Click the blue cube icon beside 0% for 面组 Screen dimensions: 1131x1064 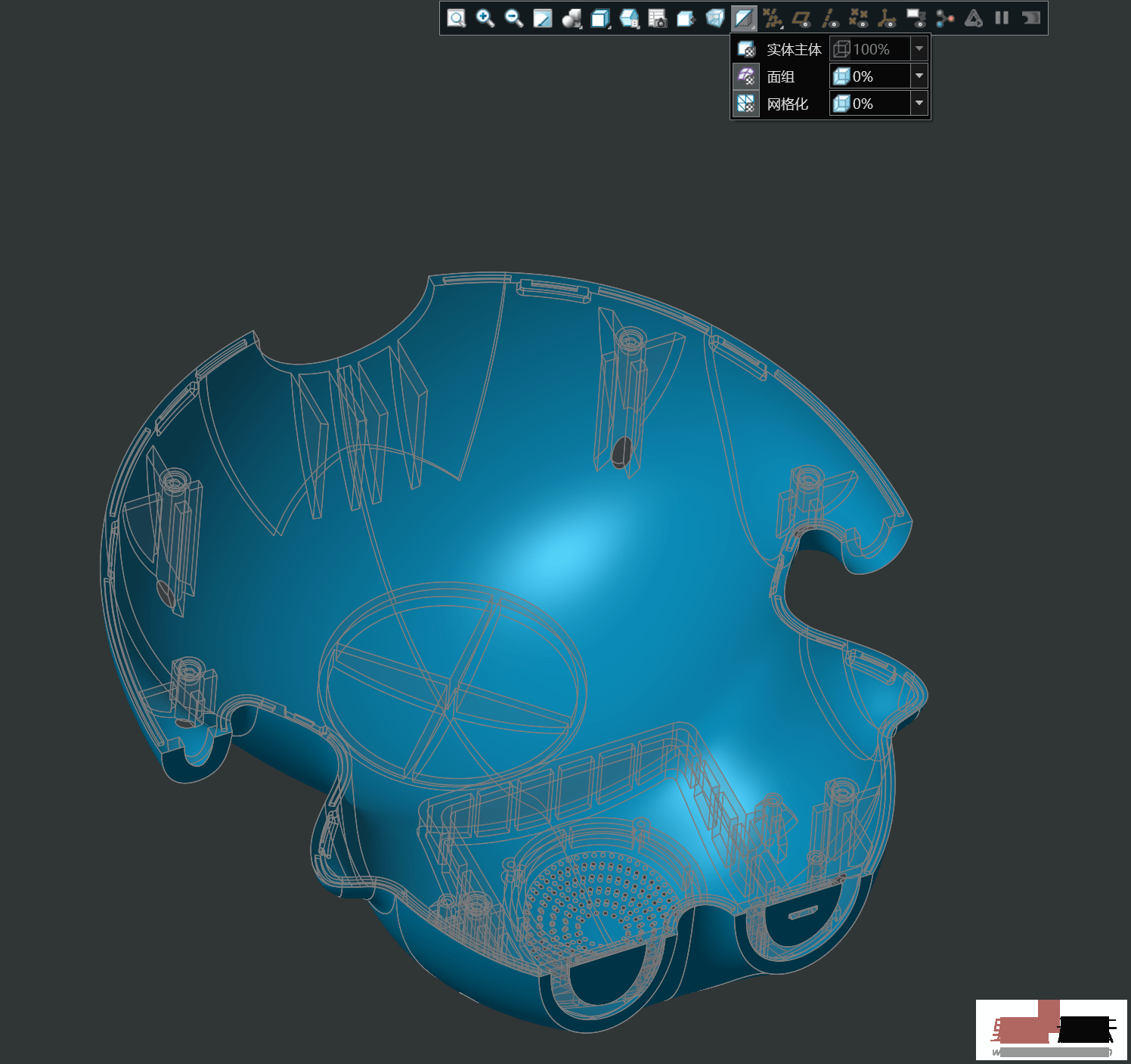tap(841, 76)
